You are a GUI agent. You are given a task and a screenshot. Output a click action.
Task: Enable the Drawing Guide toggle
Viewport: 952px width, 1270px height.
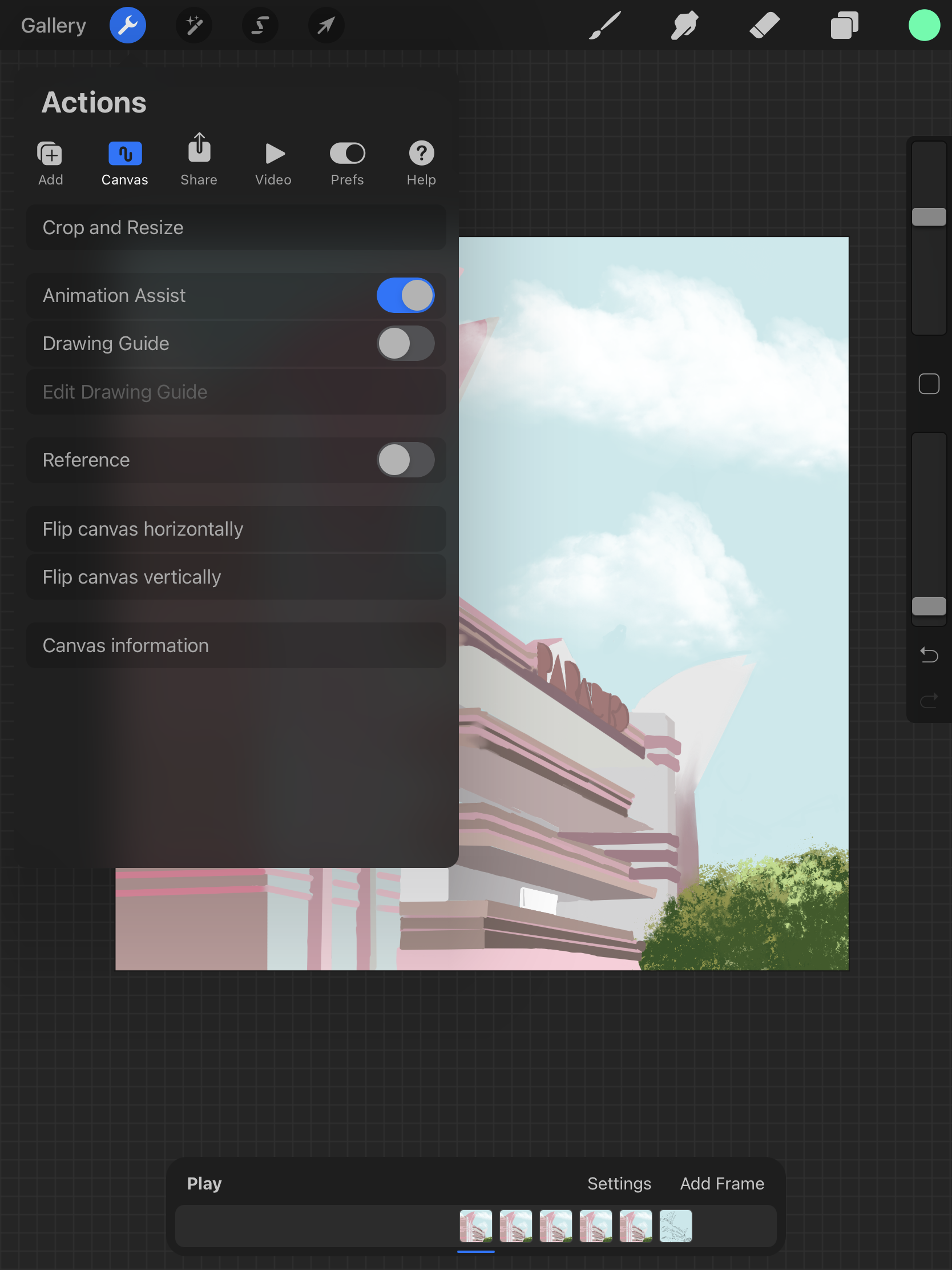click(x=405, y=343)
